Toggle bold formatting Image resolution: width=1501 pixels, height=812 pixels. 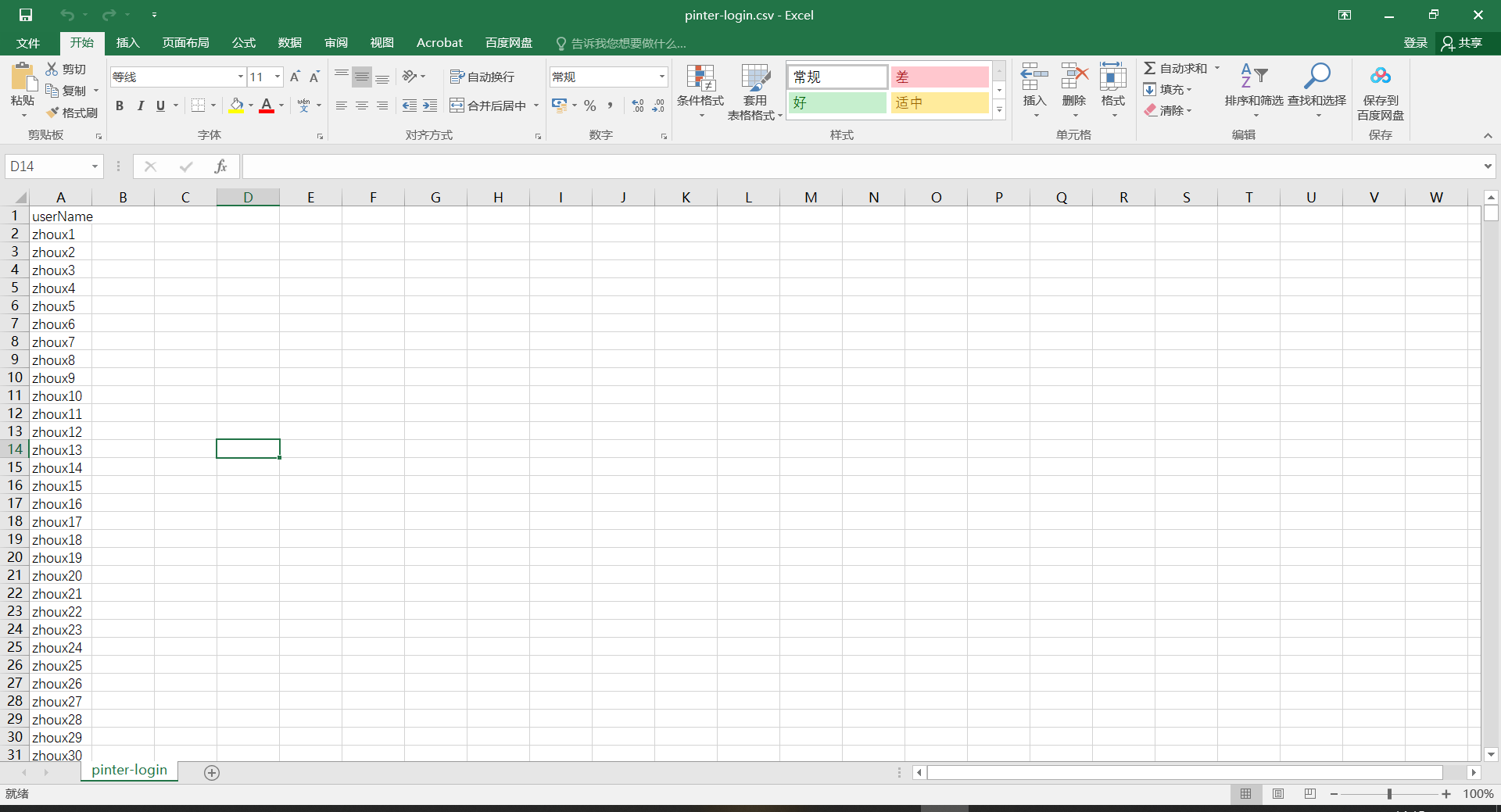(120, 106)
